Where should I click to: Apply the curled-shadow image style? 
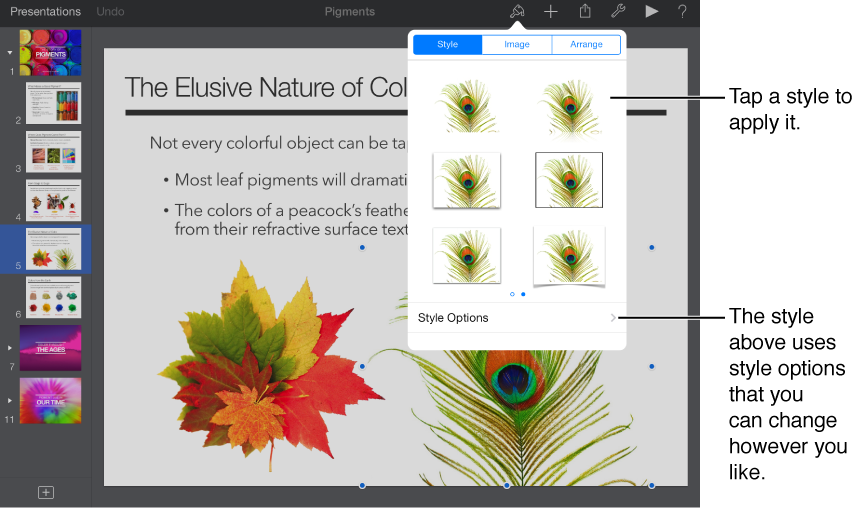tap(569, 256)
